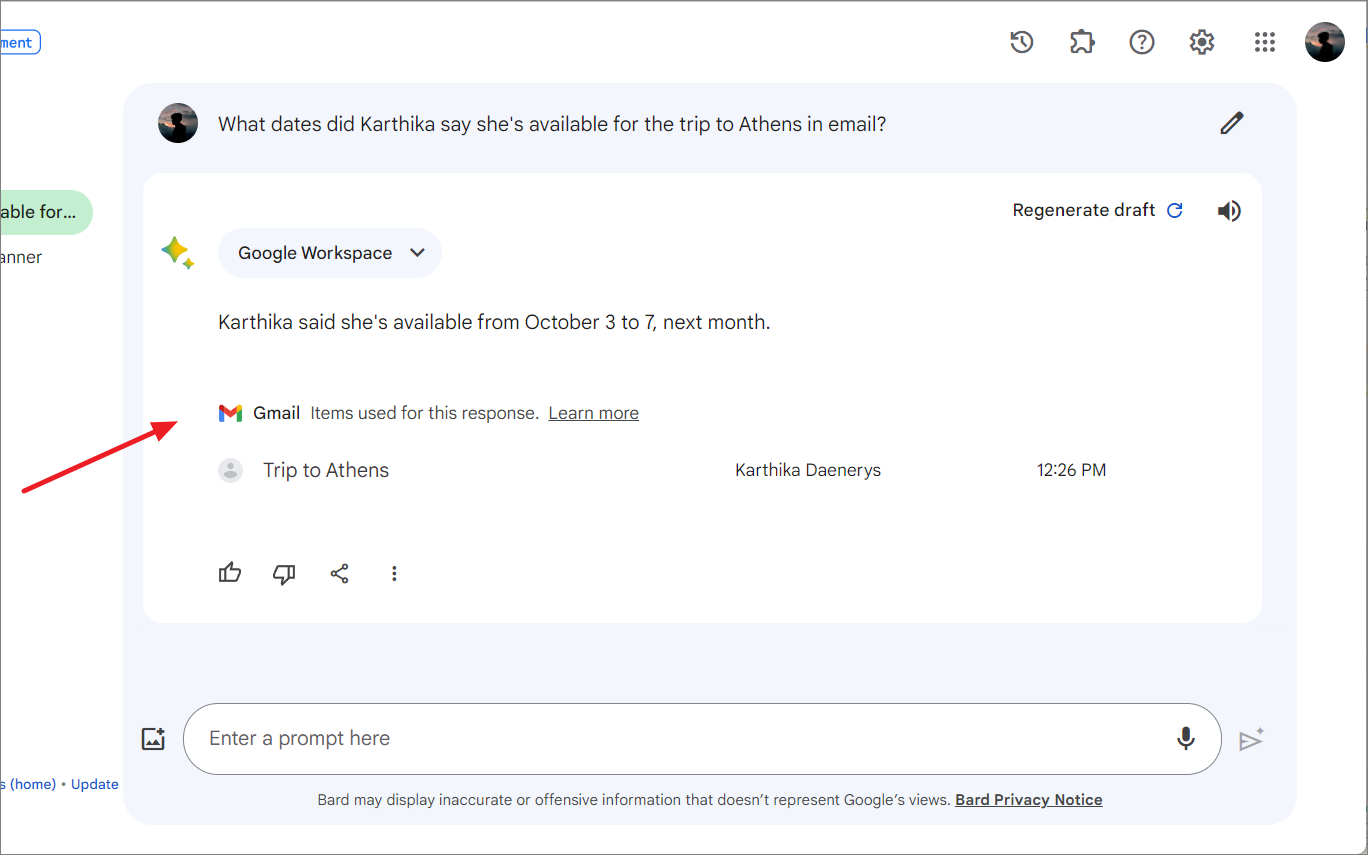
Task: Open the Learn more link
Action: (x=594, y=413)
